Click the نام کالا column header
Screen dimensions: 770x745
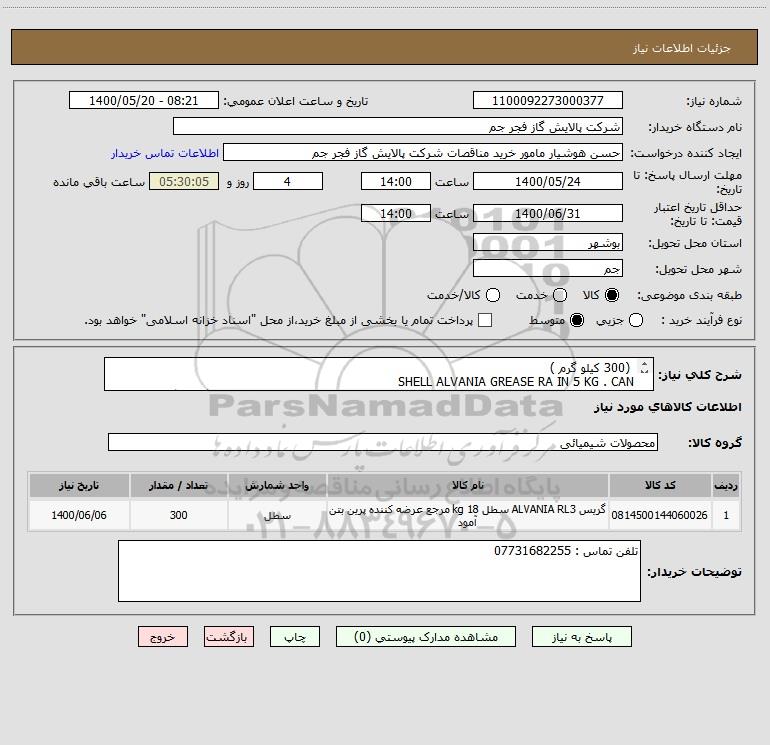tap(468, 485)
